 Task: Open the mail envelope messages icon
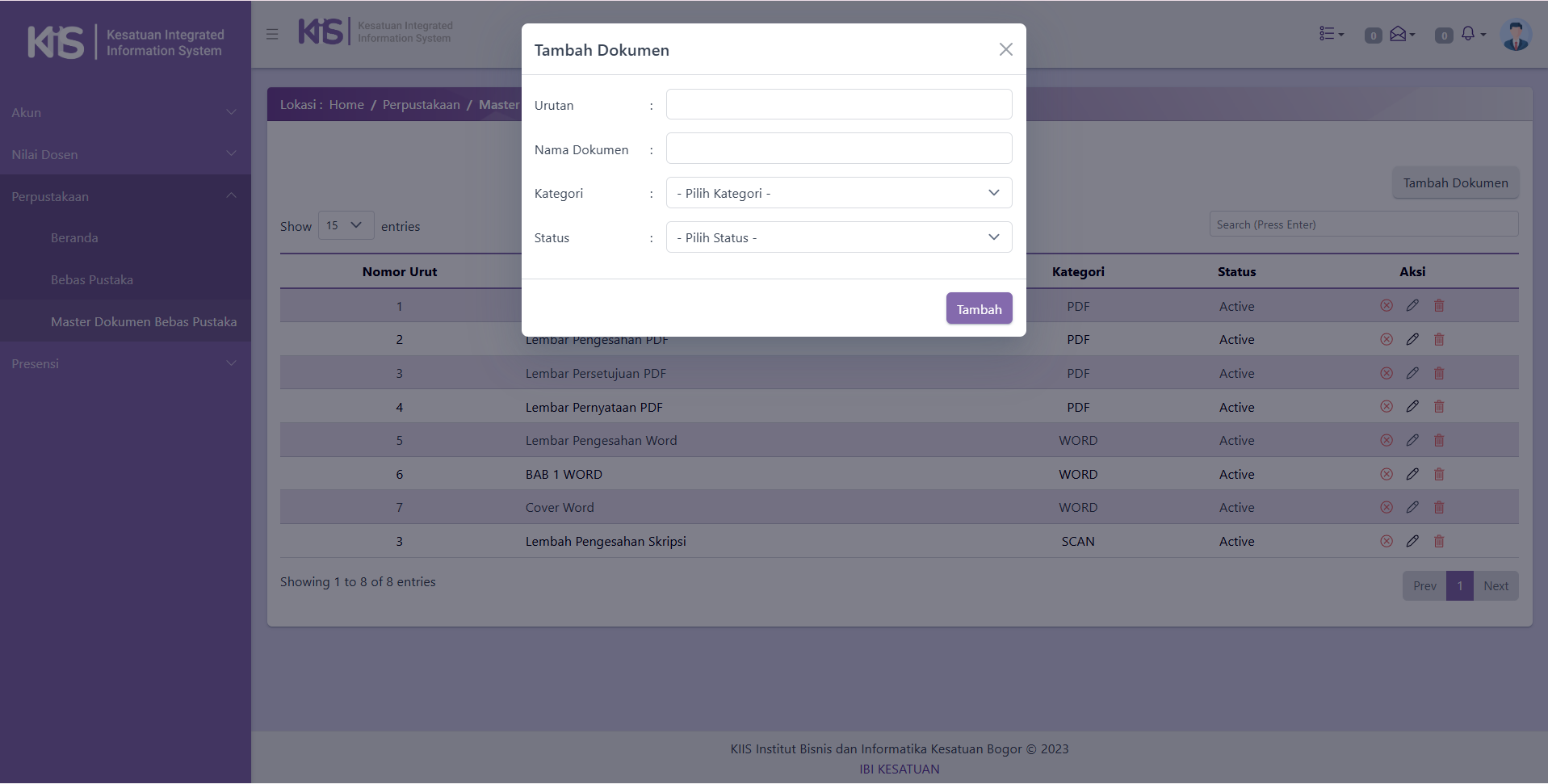pyautogui.click(x=1400, y=34)
